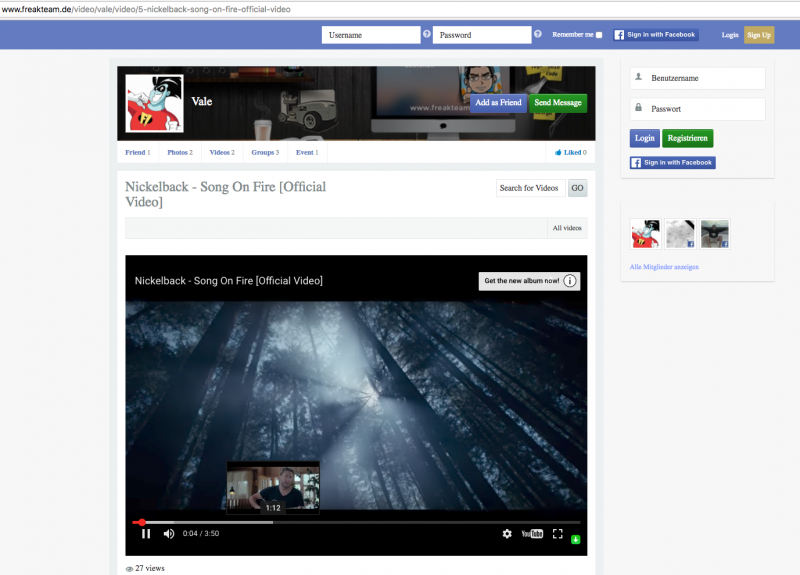Image resolution: width=800 pixels, height=575 pixels.
Task: Open the third member thumbnail in sidebar
Action: pyautogui.click(x=715, y=234)
